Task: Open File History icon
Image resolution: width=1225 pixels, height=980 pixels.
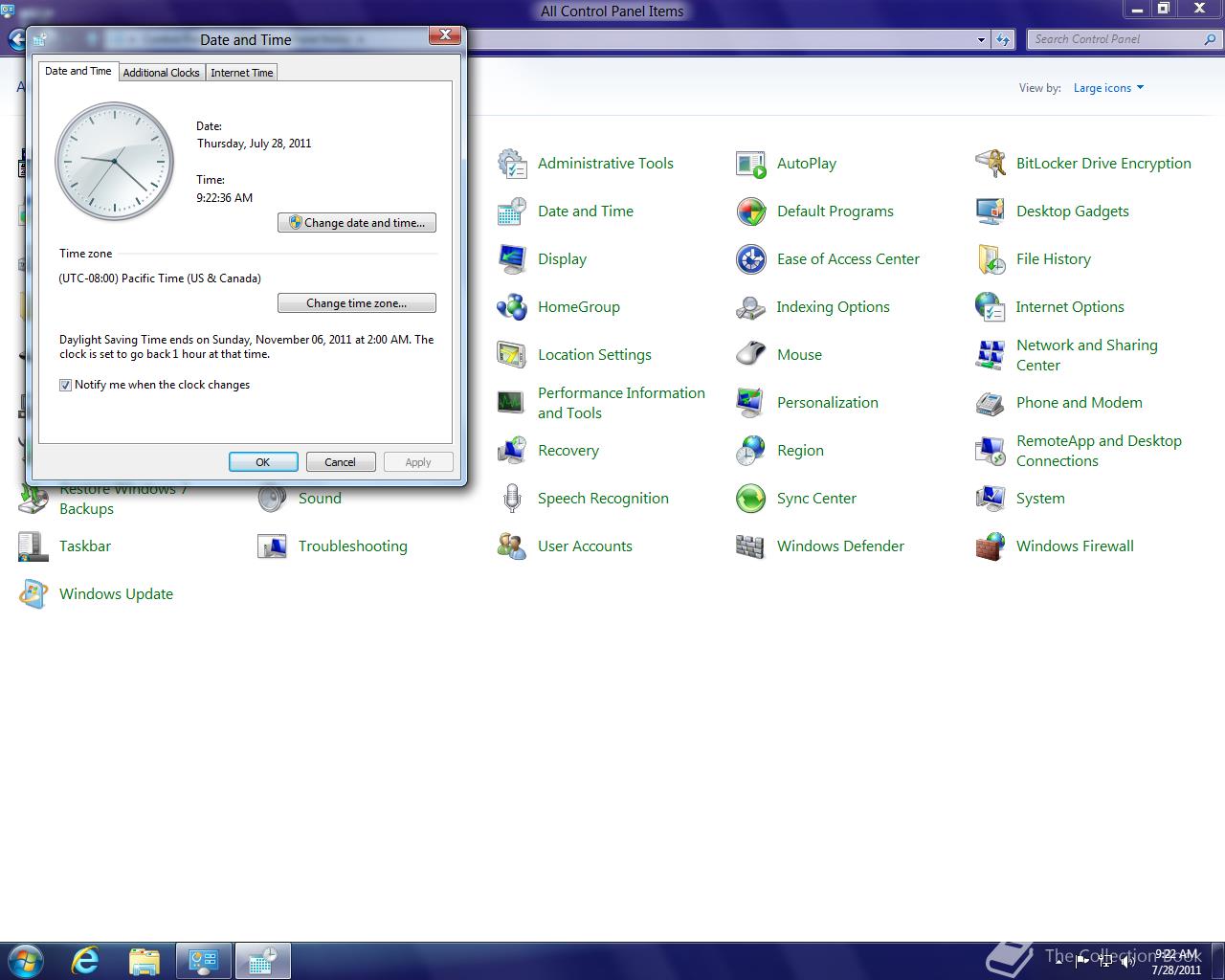Action: point(991,259)
